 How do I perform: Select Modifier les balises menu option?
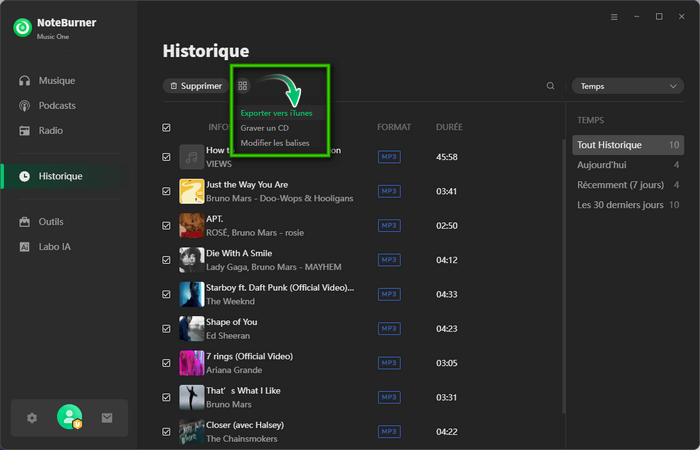click(275, 143)
